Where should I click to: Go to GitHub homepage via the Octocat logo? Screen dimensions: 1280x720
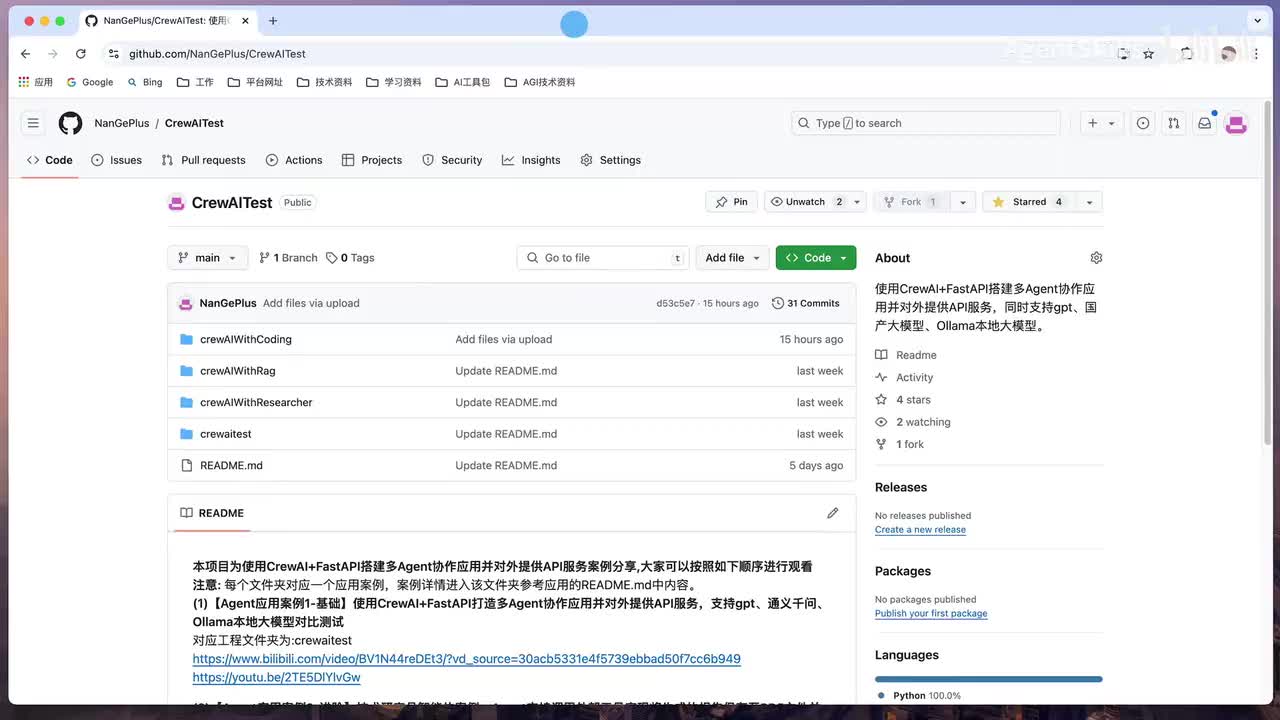(x=70, y=123)
